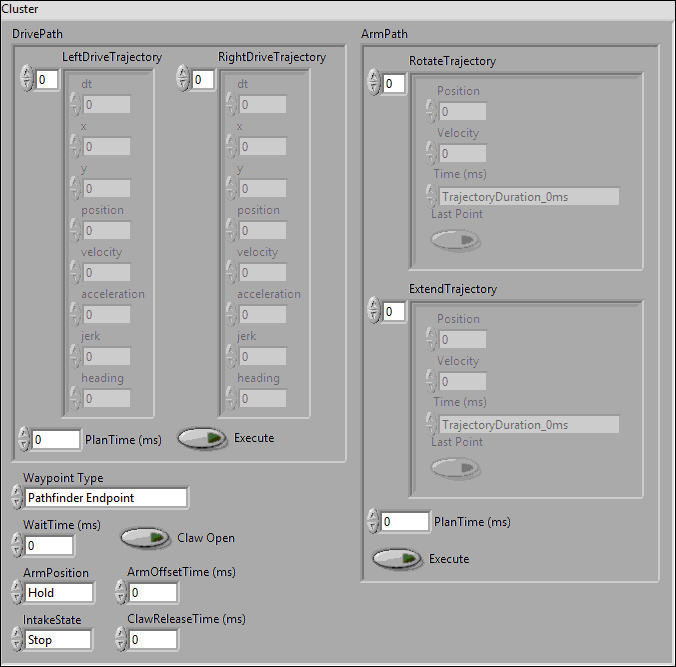Click the ExtendTrajectory array label
The width and height of the screenshot is (676, 667).
pyautogui.click(x=453, y=289)
